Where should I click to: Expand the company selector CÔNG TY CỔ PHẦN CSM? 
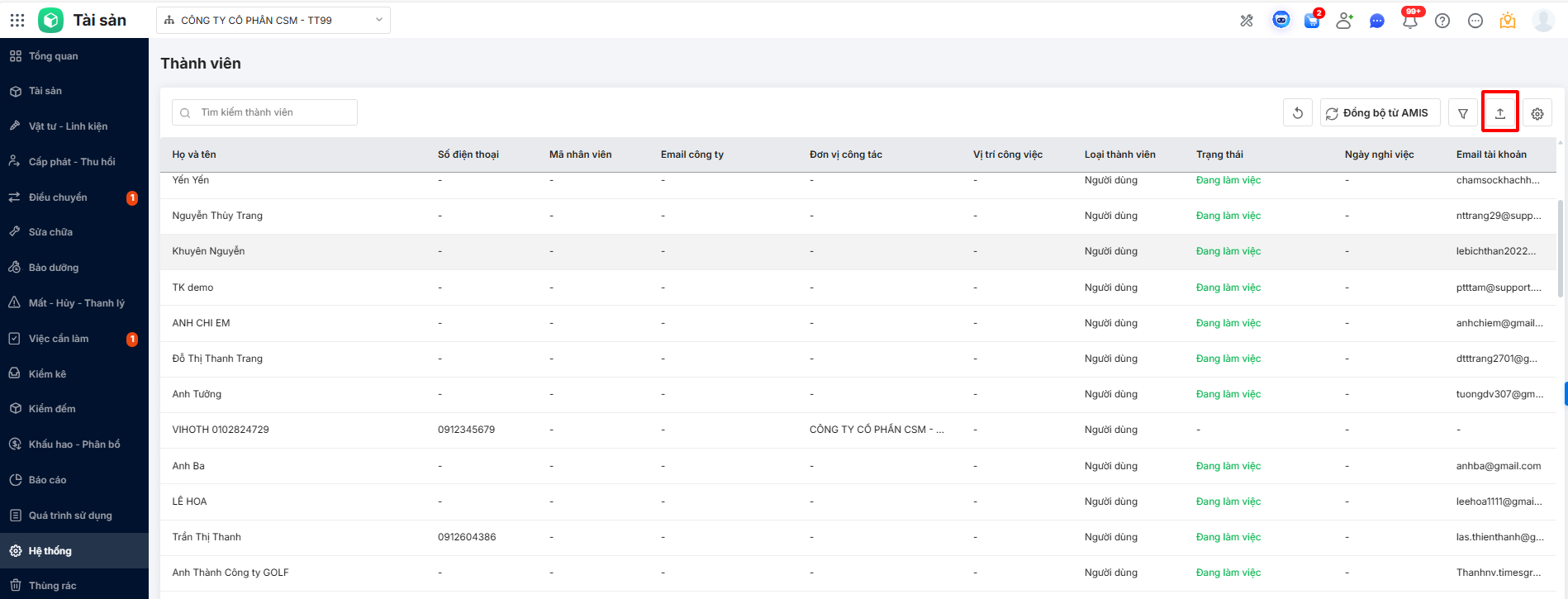point(273,20)
